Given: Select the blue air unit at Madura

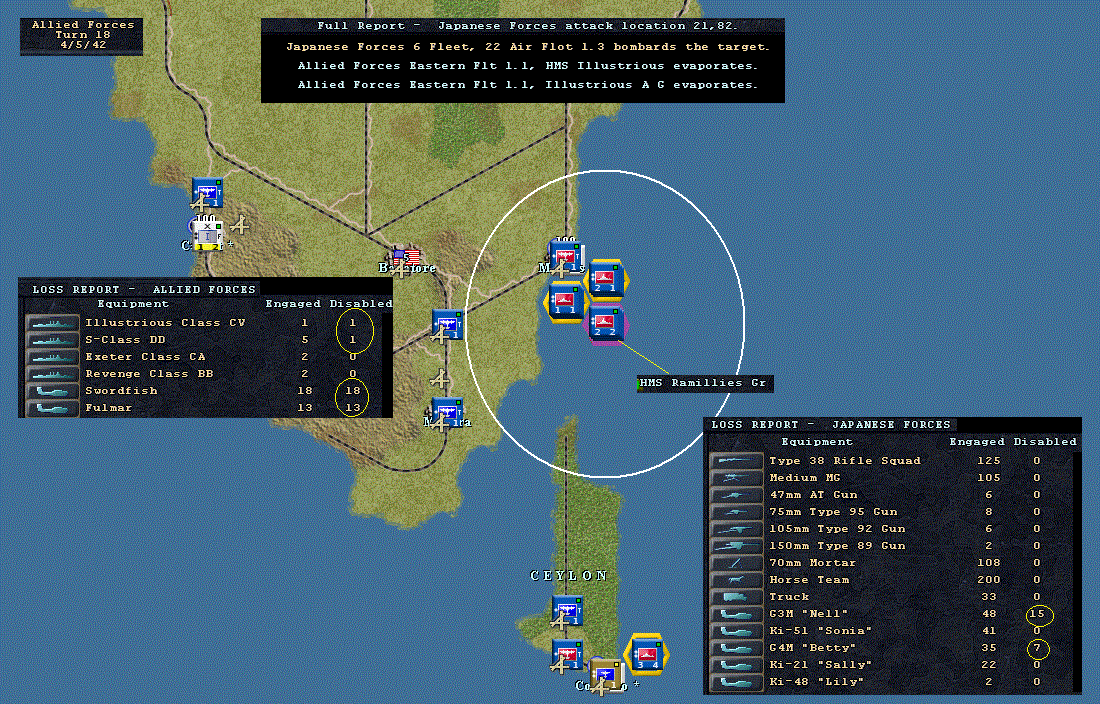Looking at the screenshot, I should coord(447,412).
